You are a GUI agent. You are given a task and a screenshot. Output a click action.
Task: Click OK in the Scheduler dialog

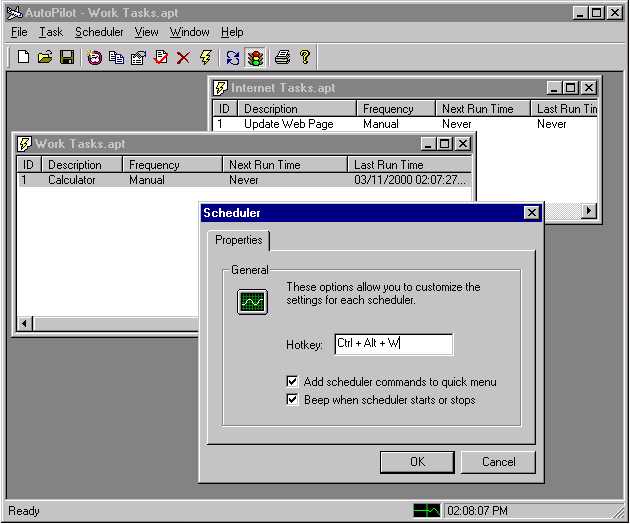pos(417,462)
